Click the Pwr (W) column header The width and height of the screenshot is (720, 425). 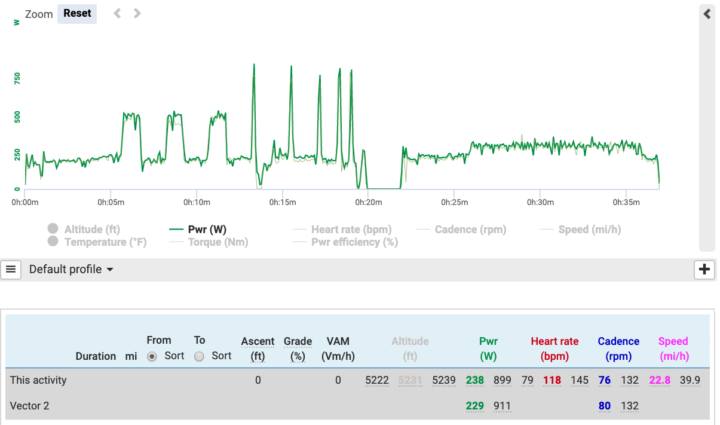(x=488, y=347)
